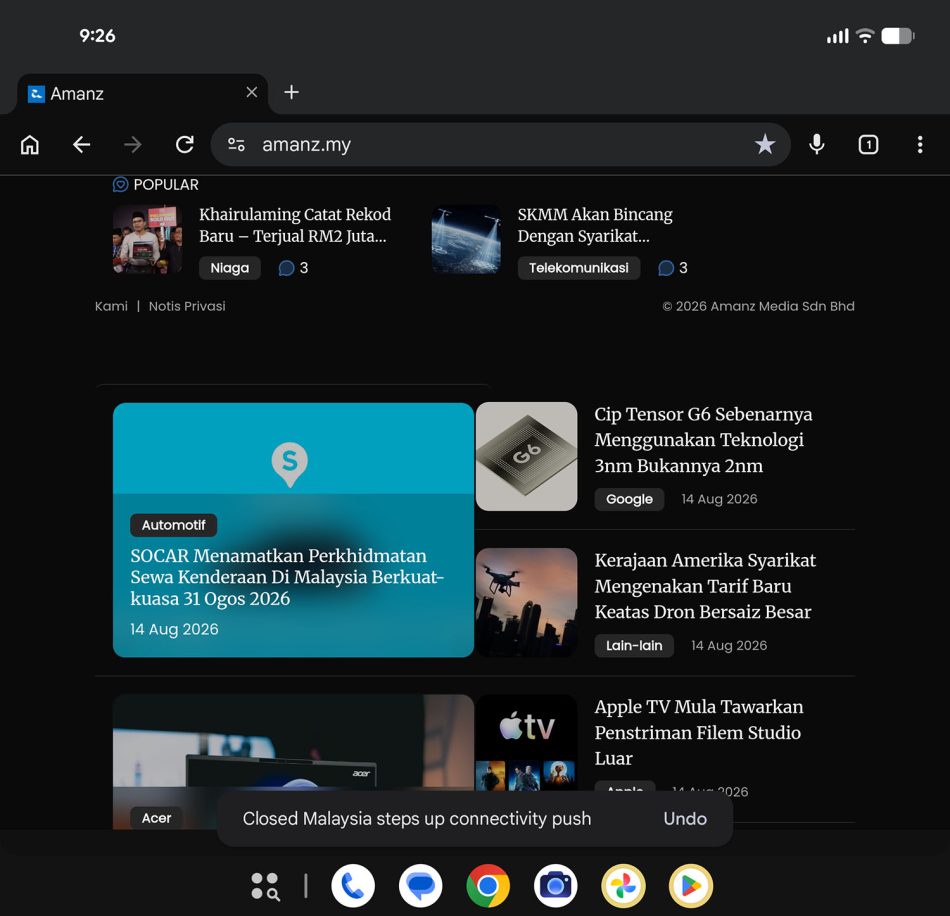Image resolution: width=950 pixels, height=916 pixels.
Task: Click the 14 Aug 2026 date under SOCAR
Action: pos(174,629)
